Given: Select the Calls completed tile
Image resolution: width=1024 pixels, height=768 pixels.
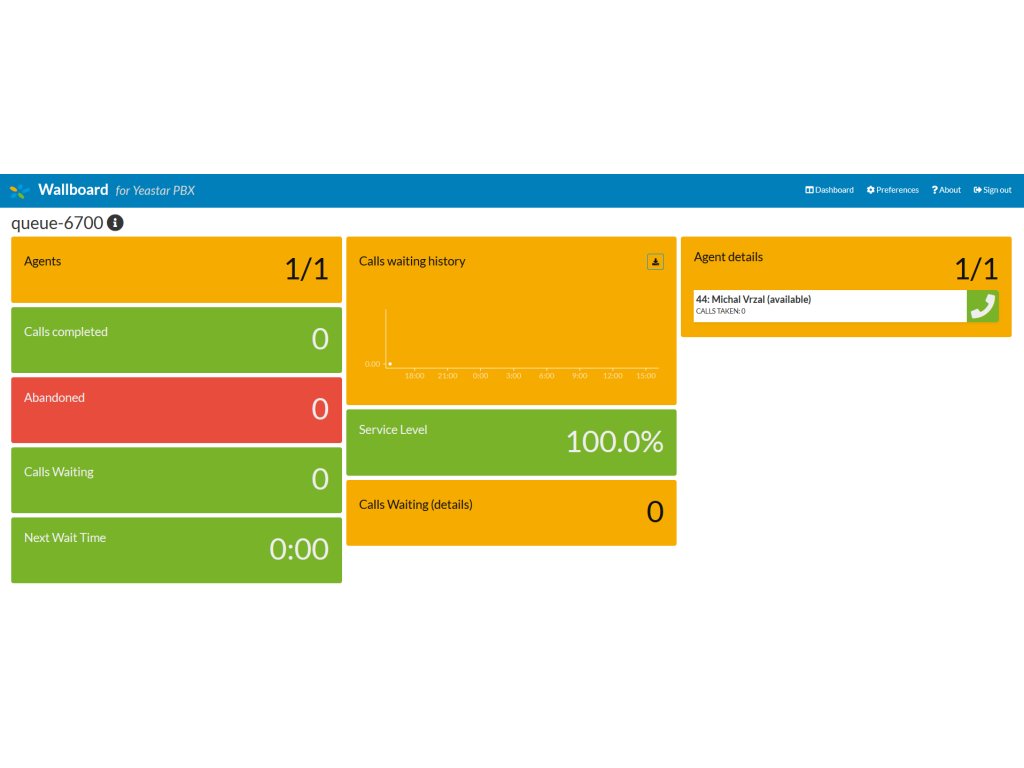Looking at the screenshot, I should pyautogui.click(x=176, y=340).
